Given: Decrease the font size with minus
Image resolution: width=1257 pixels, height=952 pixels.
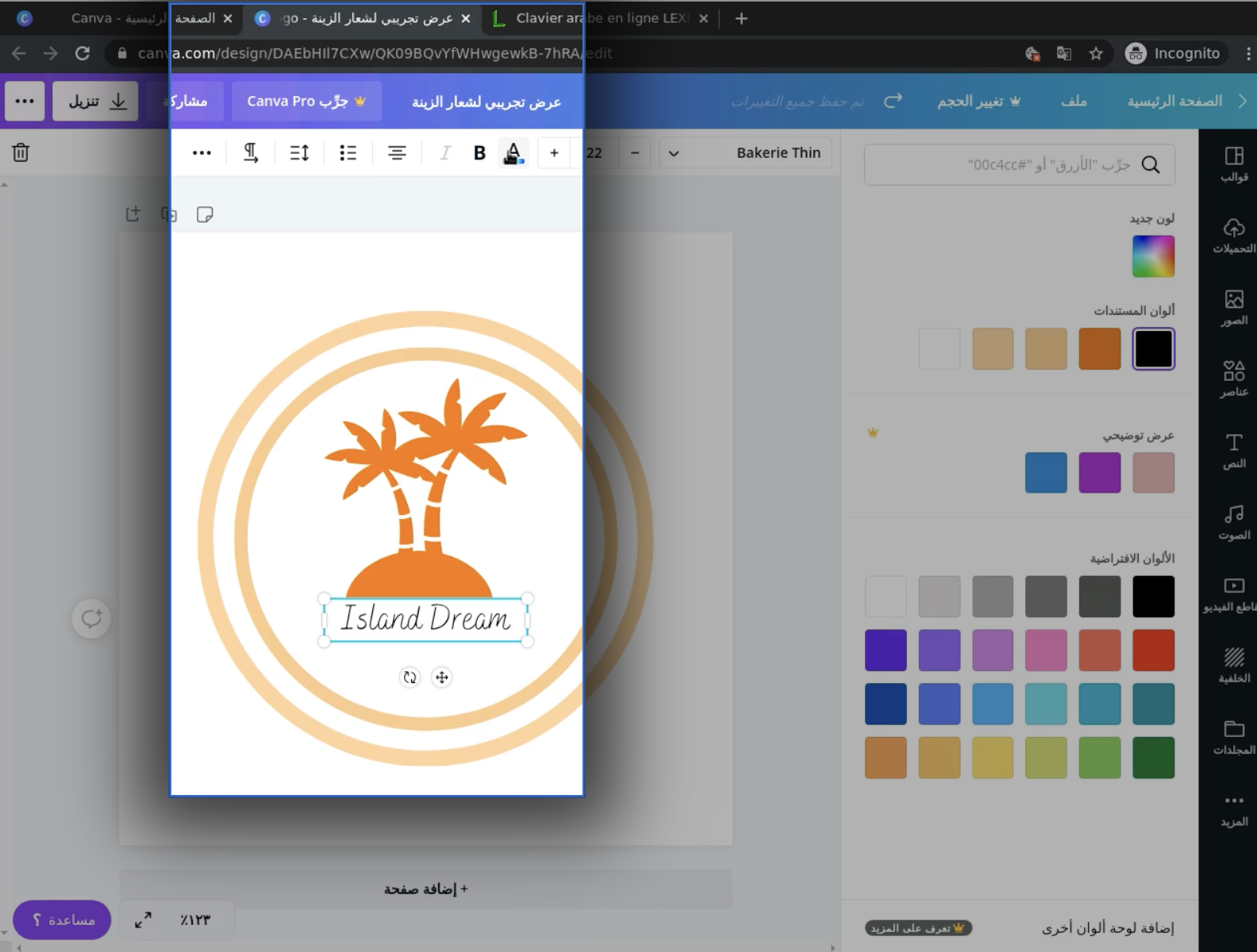Looking at the screenshot, I should 635,153.
